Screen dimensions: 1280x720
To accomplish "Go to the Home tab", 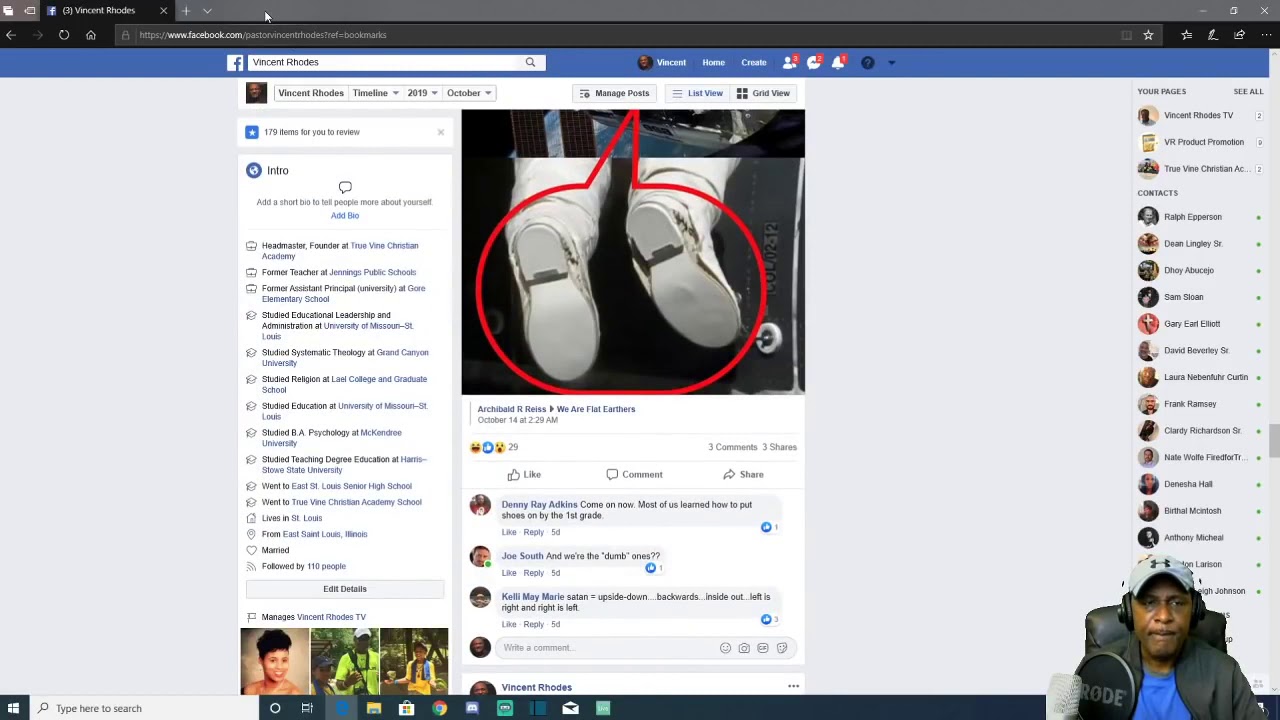I will 713,62.
